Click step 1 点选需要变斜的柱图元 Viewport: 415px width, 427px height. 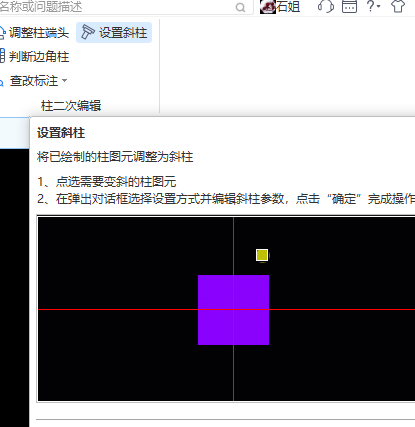[x=107, y=182]
